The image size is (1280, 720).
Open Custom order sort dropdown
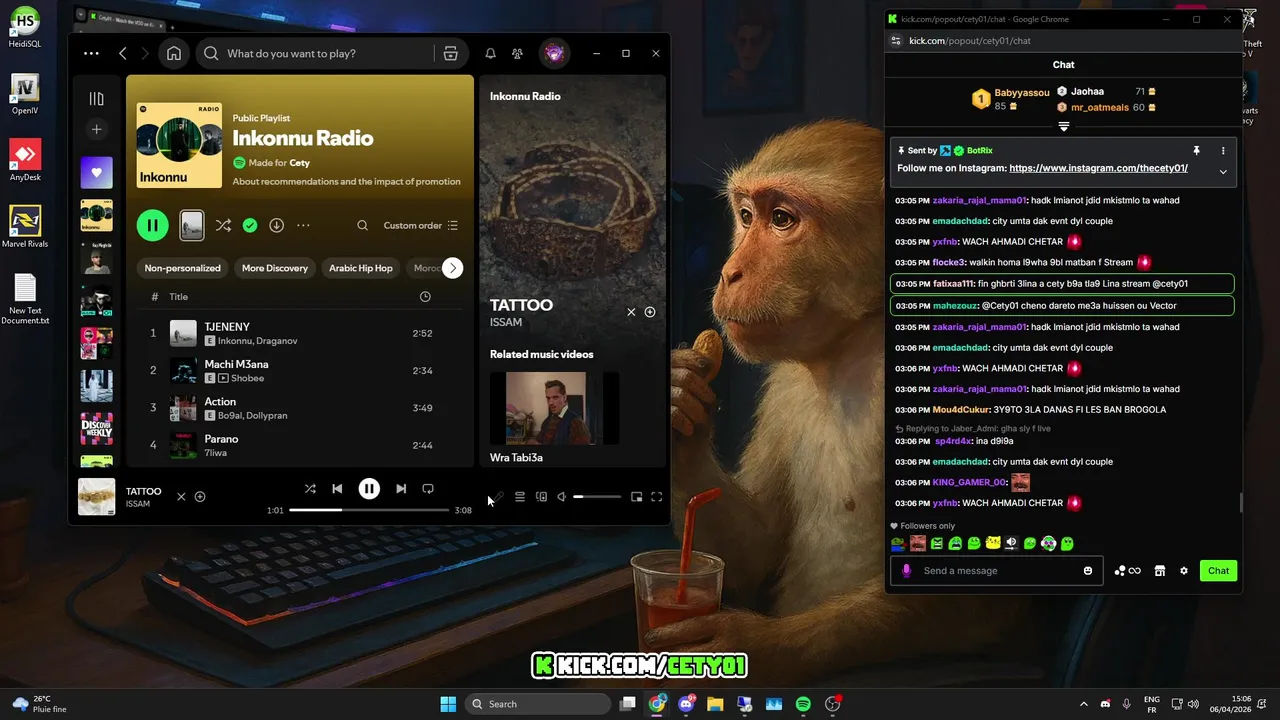pos(421,225)
